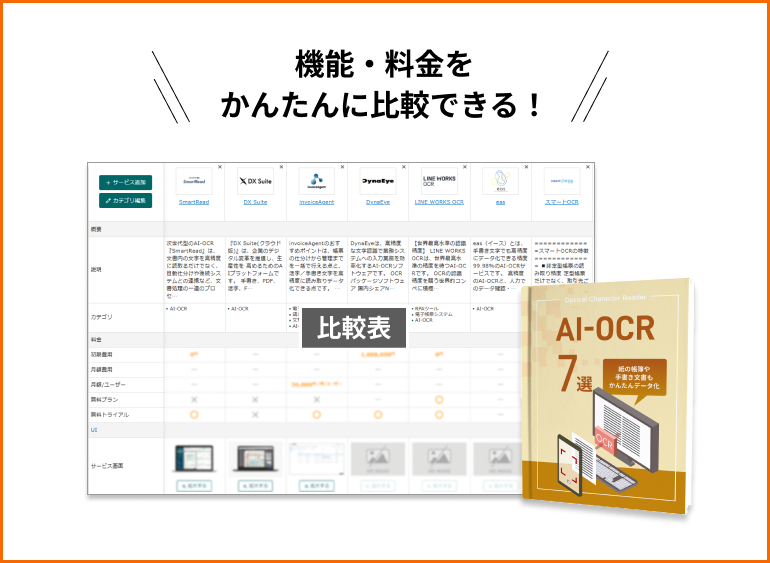This screenshot has height=563, width=770.
Task: Click the DX Suite logo
Action: point(255,182)
